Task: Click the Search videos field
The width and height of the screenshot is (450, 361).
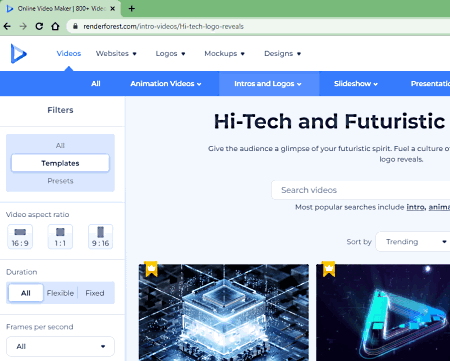Action: [361, 190]
